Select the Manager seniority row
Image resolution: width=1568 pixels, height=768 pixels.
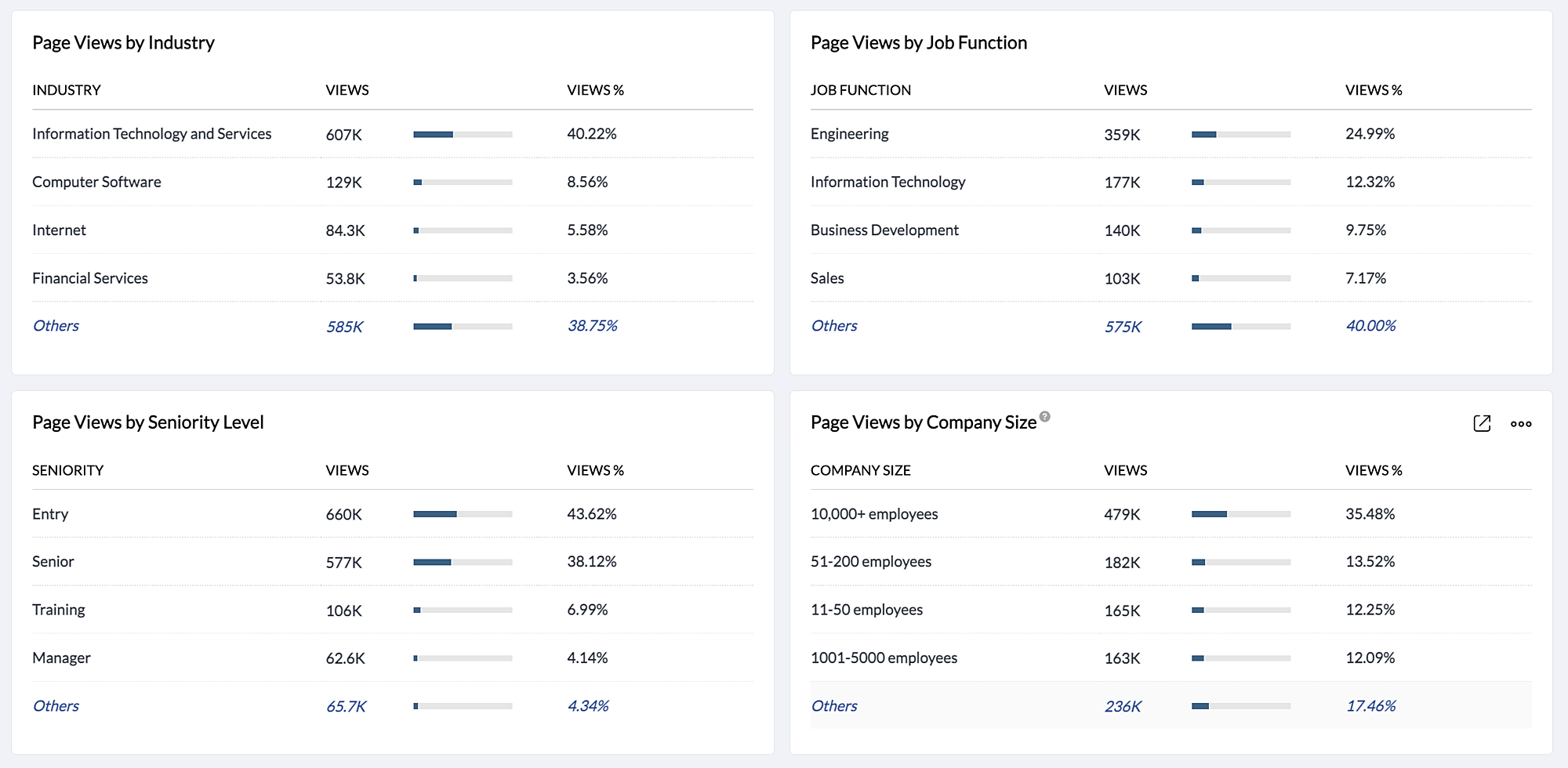(x=61, y=658)
